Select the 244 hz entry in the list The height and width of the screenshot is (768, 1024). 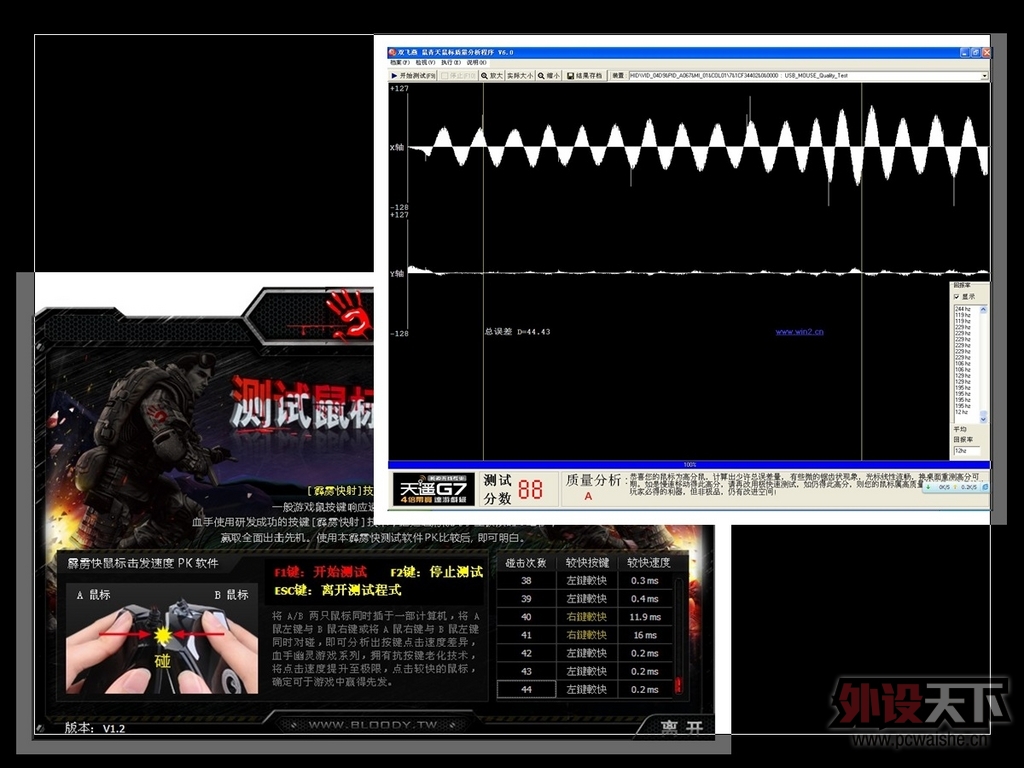(x=965, y=309)
